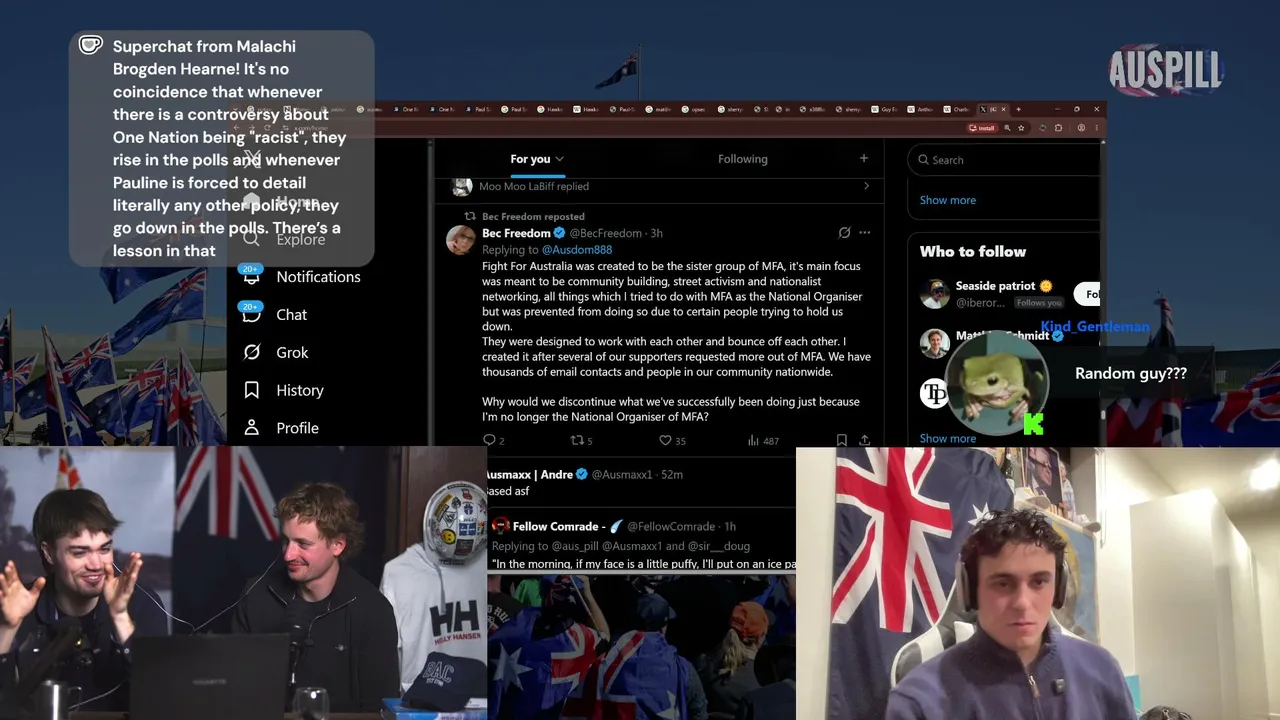Click the X Search input field
This screenshot has width=1280, height=720.
[1005, 160]
